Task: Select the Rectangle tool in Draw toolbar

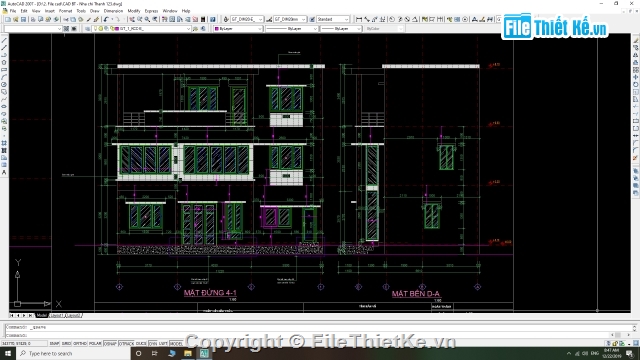Action: click(x=4, y=69)
